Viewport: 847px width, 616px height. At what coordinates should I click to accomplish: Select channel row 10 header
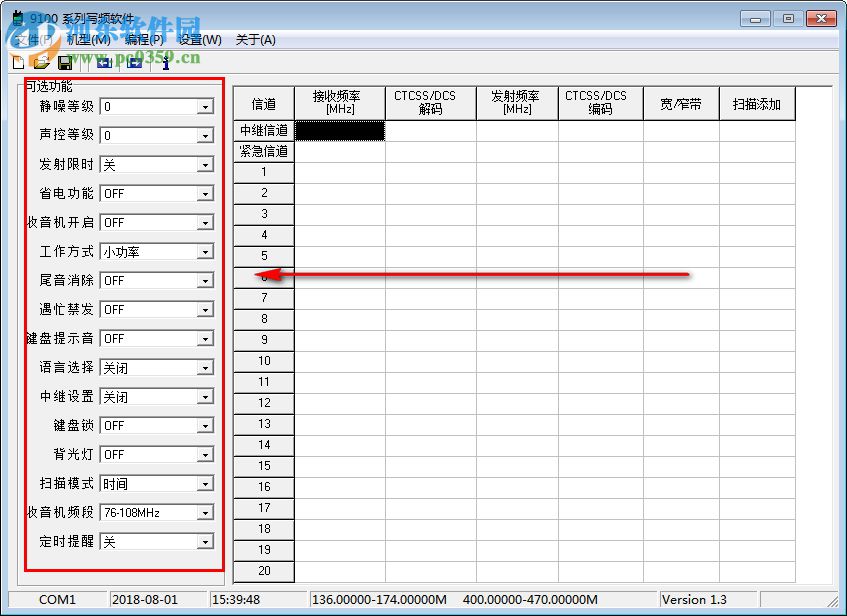(x=264, y=361)
